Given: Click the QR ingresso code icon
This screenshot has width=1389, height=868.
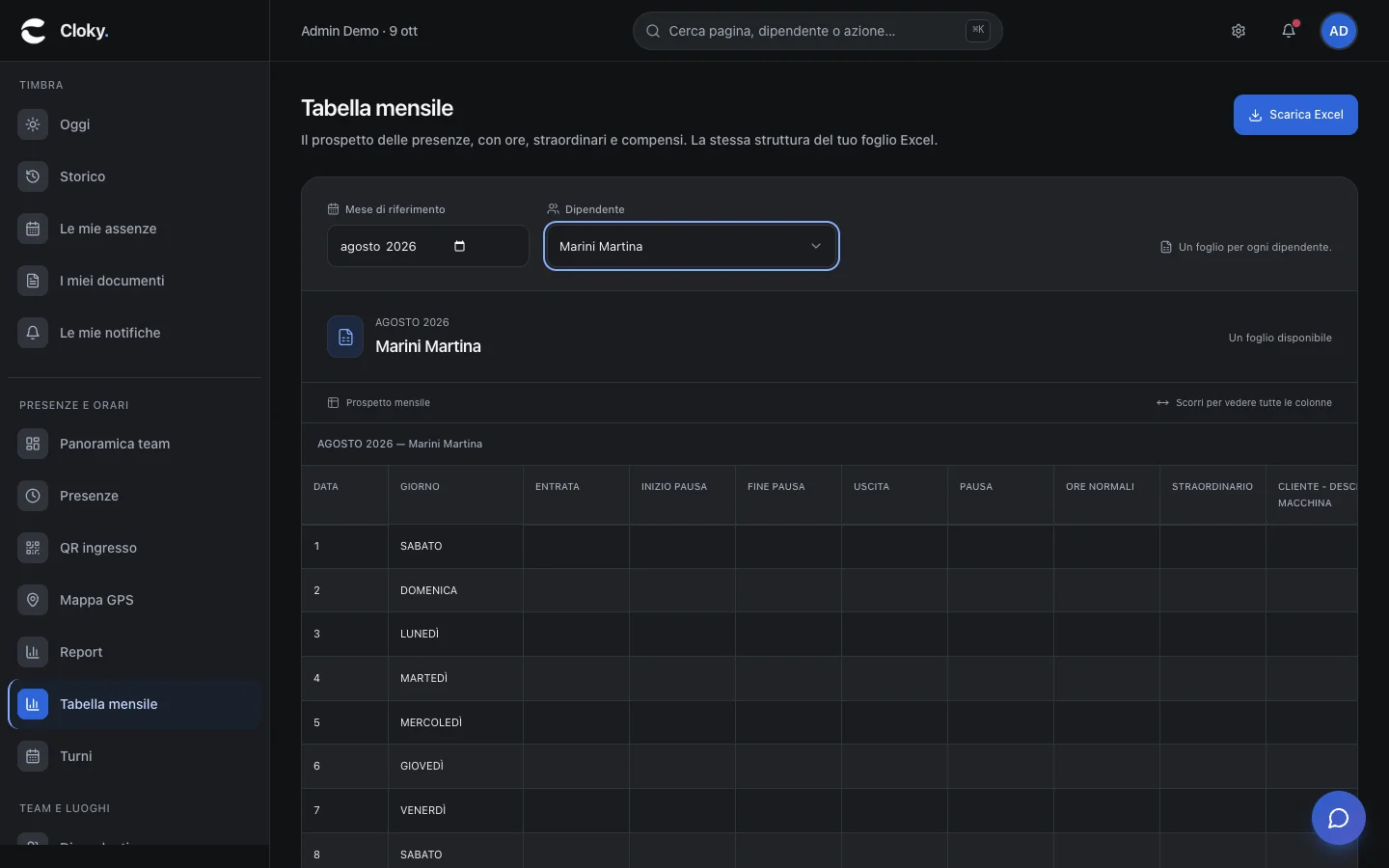Looking at the screenshot, I should click(x=33, y=548).
